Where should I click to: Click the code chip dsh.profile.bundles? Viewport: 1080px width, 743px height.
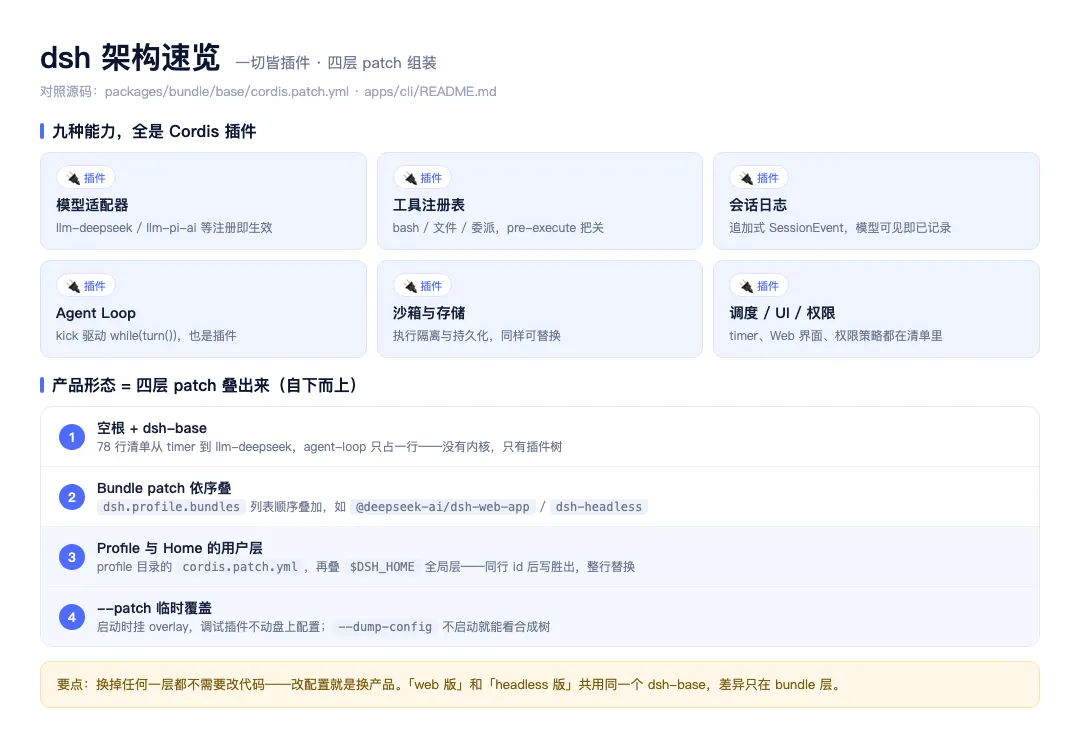click(172, 507)
